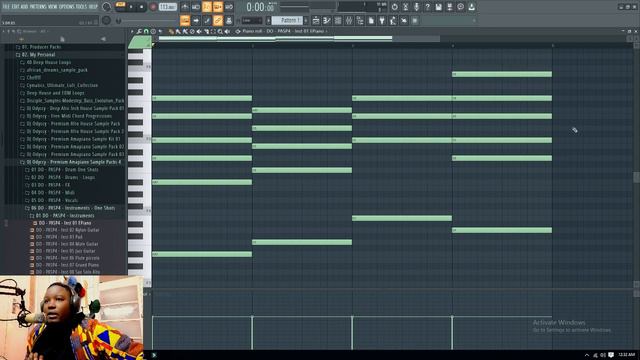Viewport: 640px width, 360px height.
Task: Open the plugin picker plug icon
Action: (x=382, y=20)
